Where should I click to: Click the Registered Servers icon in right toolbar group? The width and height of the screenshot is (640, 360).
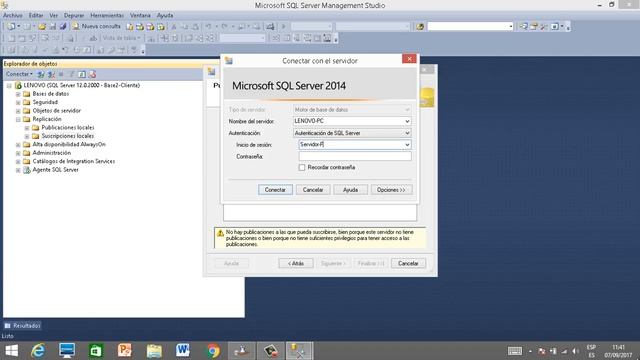coord(524,27)
